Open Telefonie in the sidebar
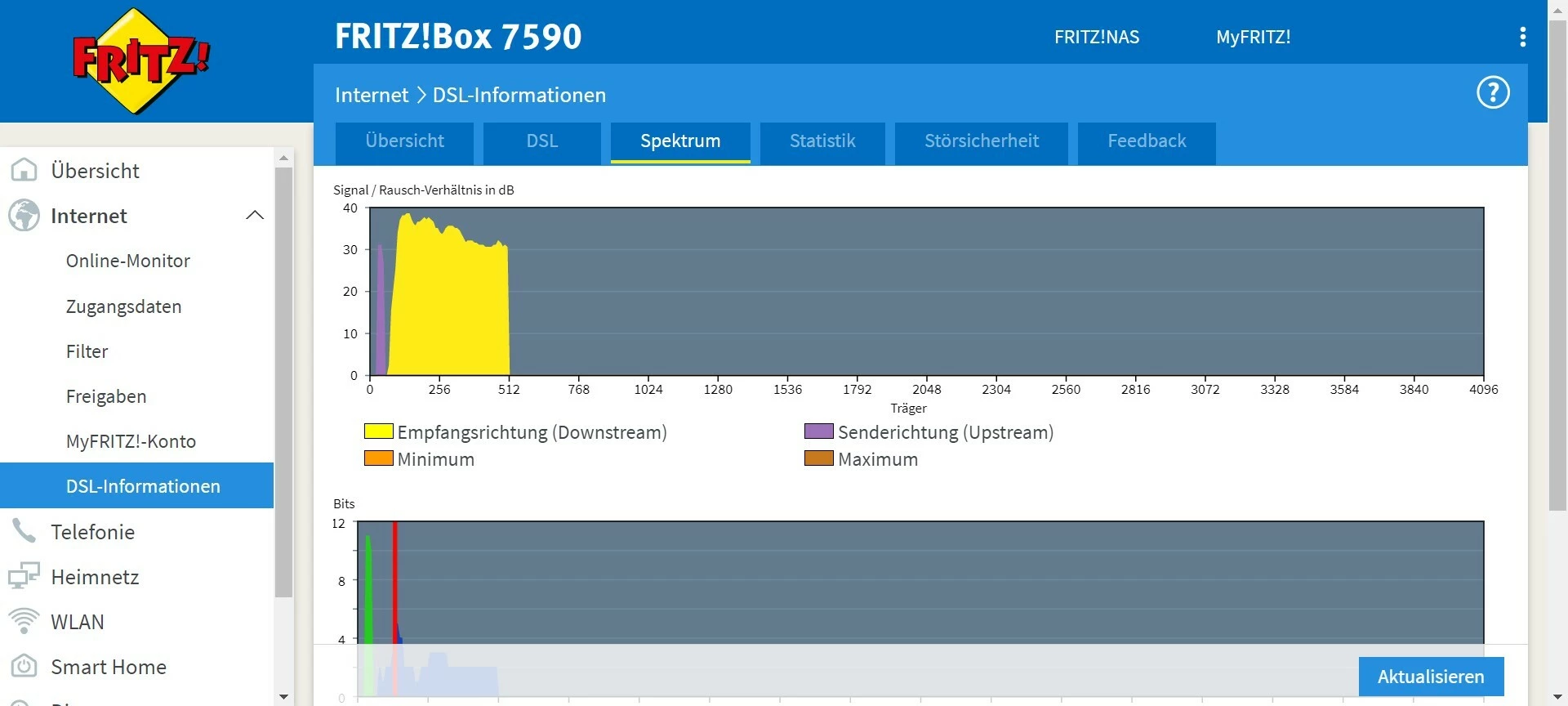The image size is (1568, 706). point(92,532)
